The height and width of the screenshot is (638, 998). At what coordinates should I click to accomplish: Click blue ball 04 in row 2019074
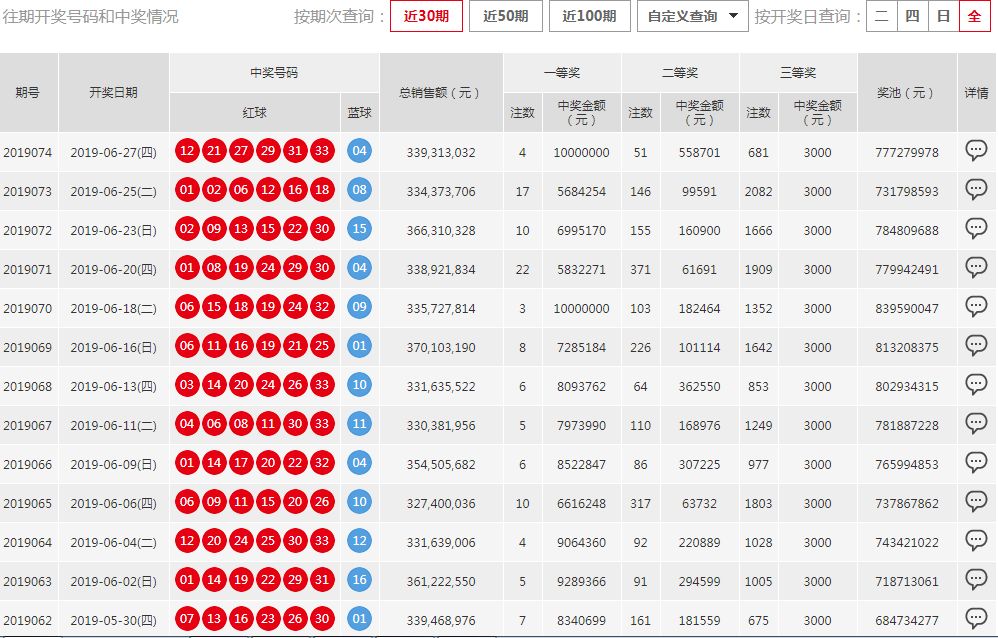point(360,151)
